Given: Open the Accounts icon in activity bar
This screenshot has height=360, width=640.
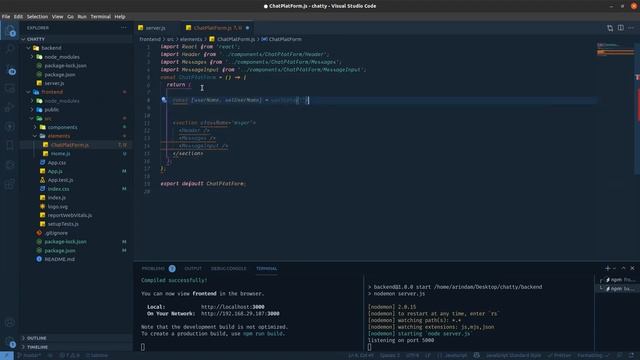Looking at the screenshot, I should click(x=10, y=322).
